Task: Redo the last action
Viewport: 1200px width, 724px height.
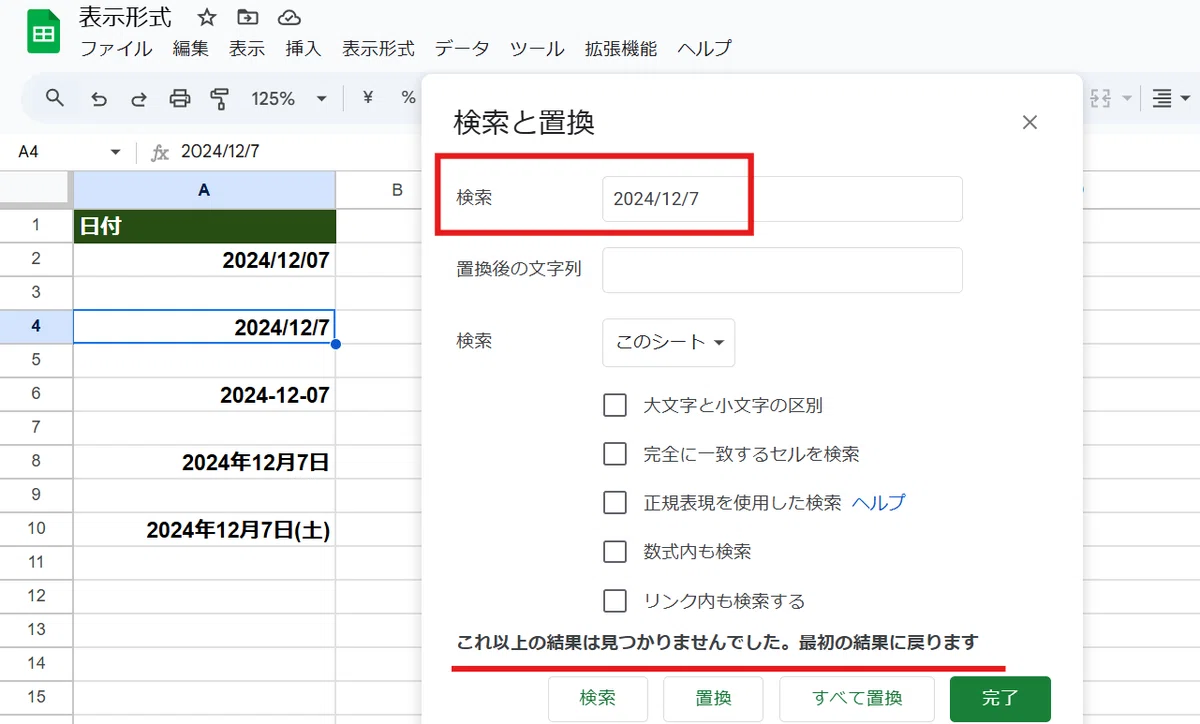Action: tap(139, 98)
